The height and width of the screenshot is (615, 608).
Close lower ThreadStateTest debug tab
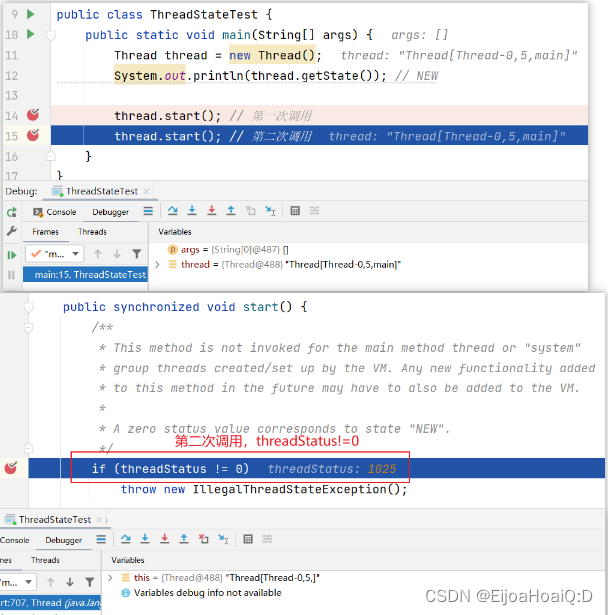click(x=99, y=520)
